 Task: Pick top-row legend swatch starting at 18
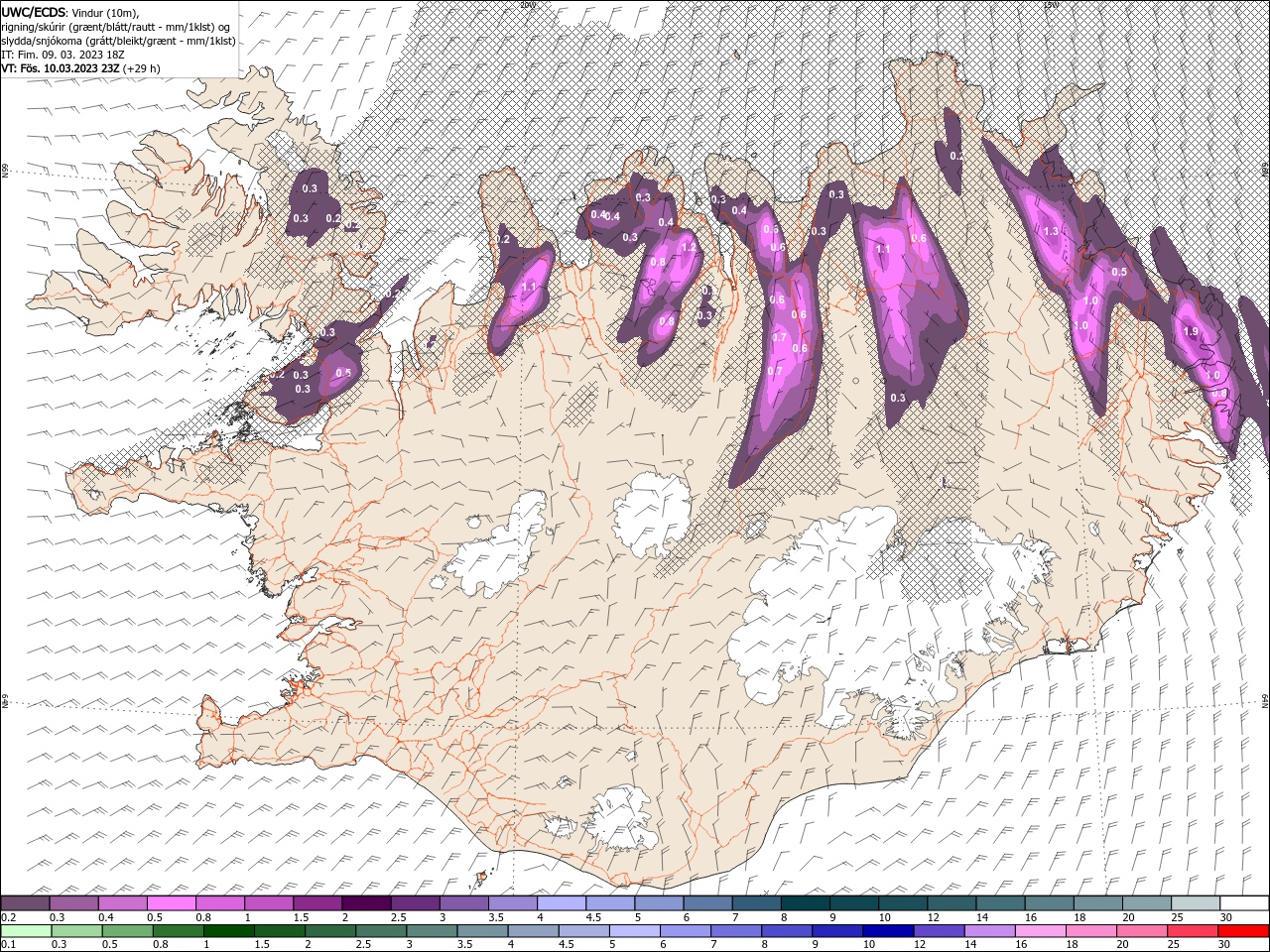[1097, 903]
